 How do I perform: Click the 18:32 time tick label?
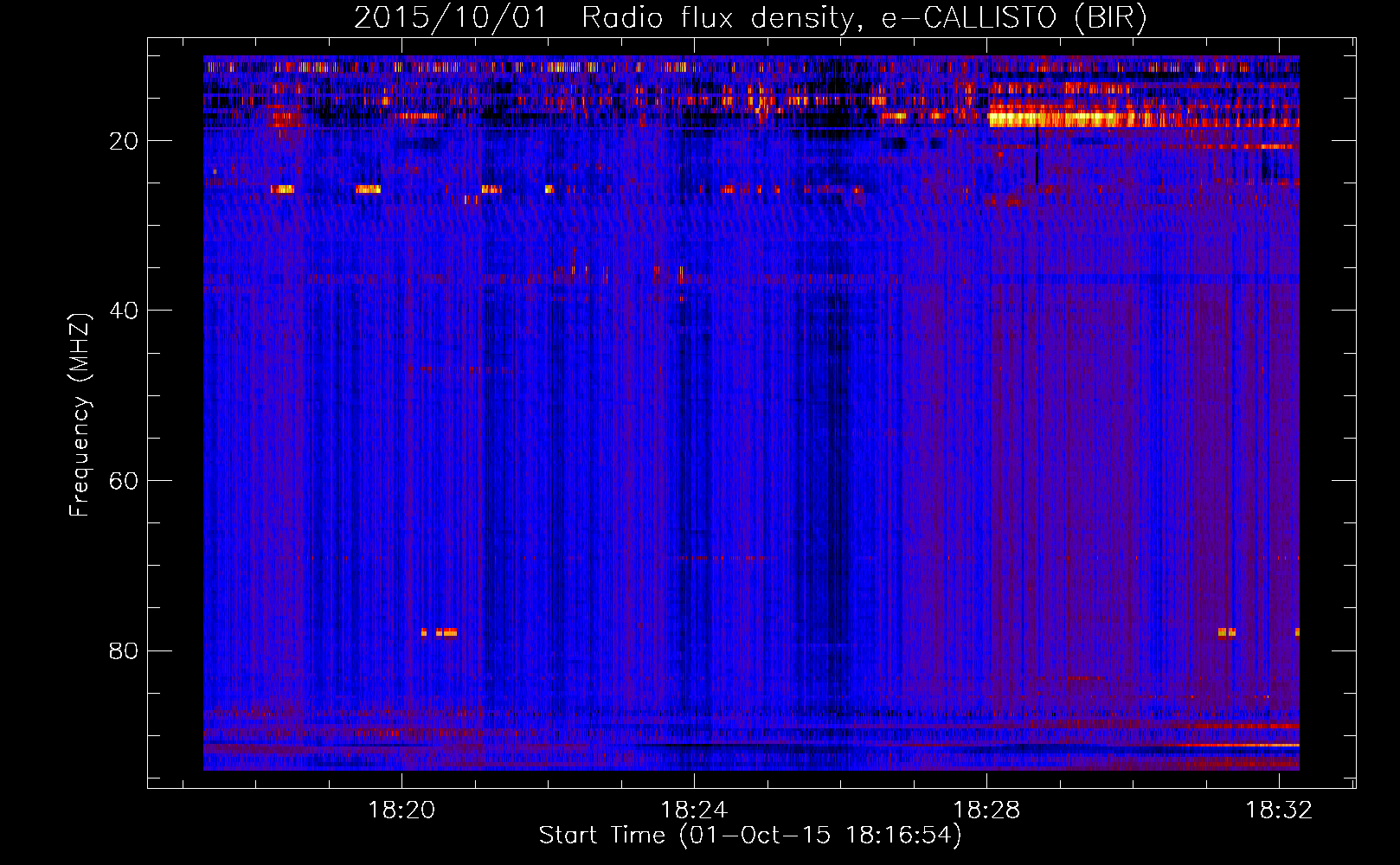(x=1279, y=810)
